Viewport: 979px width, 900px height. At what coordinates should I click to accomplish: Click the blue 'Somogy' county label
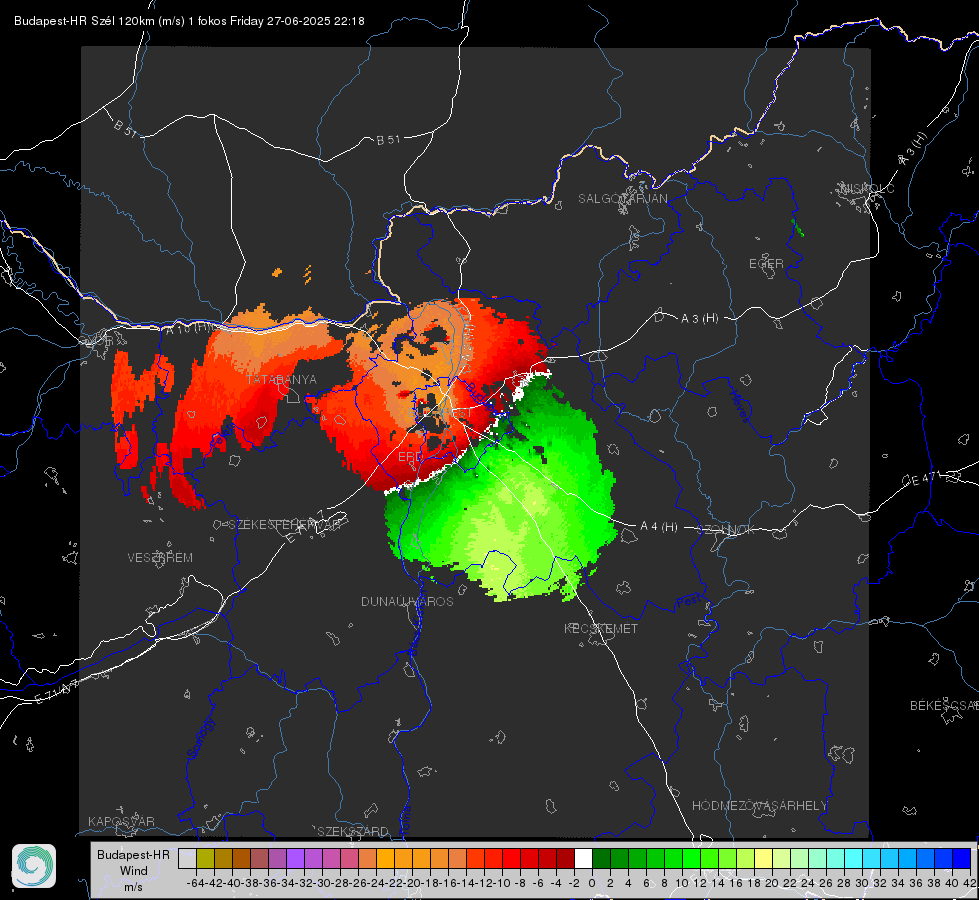pyautogui.click(x=200, y=738)
